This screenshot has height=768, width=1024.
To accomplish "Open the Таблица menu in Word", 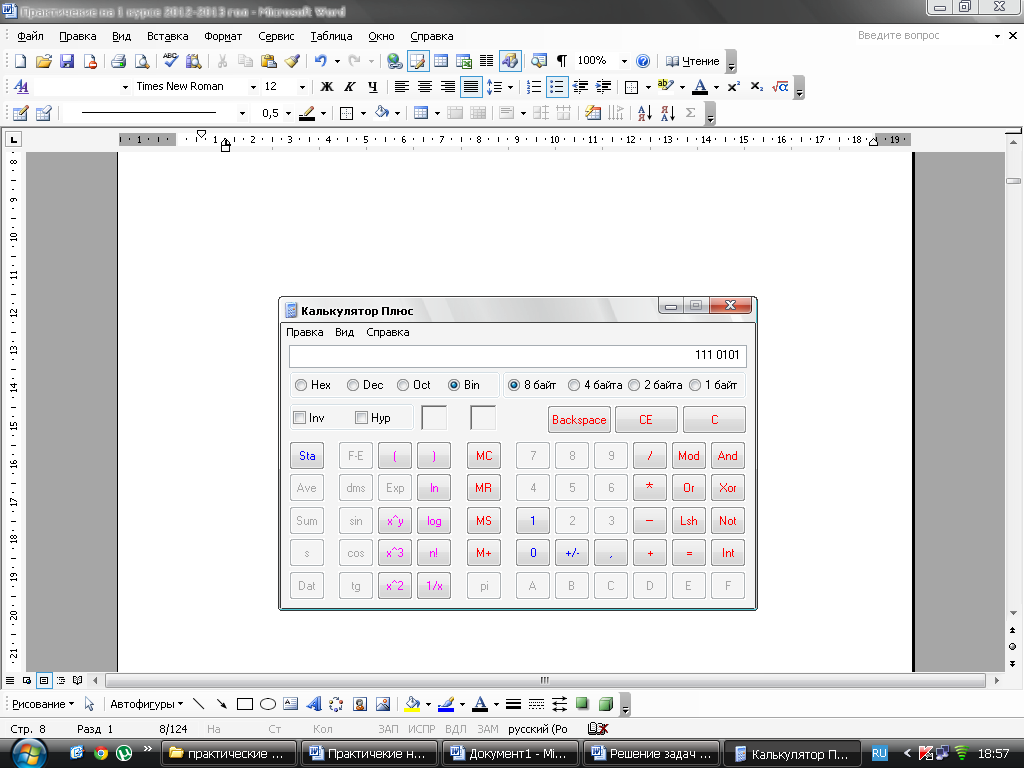I will [x=331, y=37].
